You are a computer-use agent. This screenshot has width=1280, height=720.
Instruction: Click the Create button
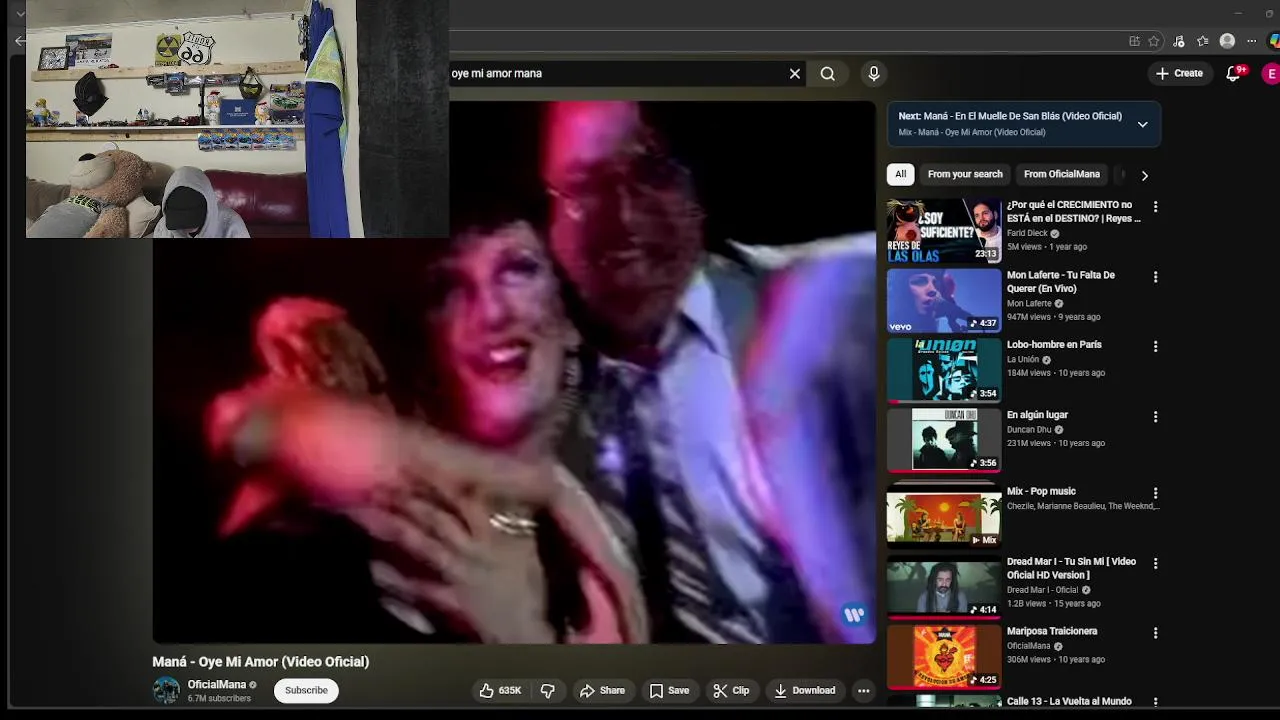1179,73
